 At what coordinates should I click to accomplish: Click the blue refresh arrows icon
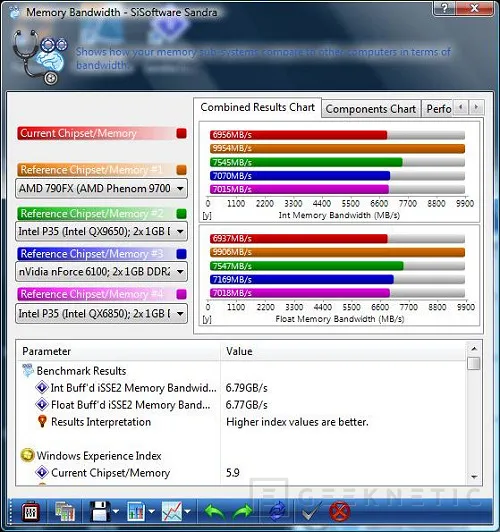tap(277, 511)
